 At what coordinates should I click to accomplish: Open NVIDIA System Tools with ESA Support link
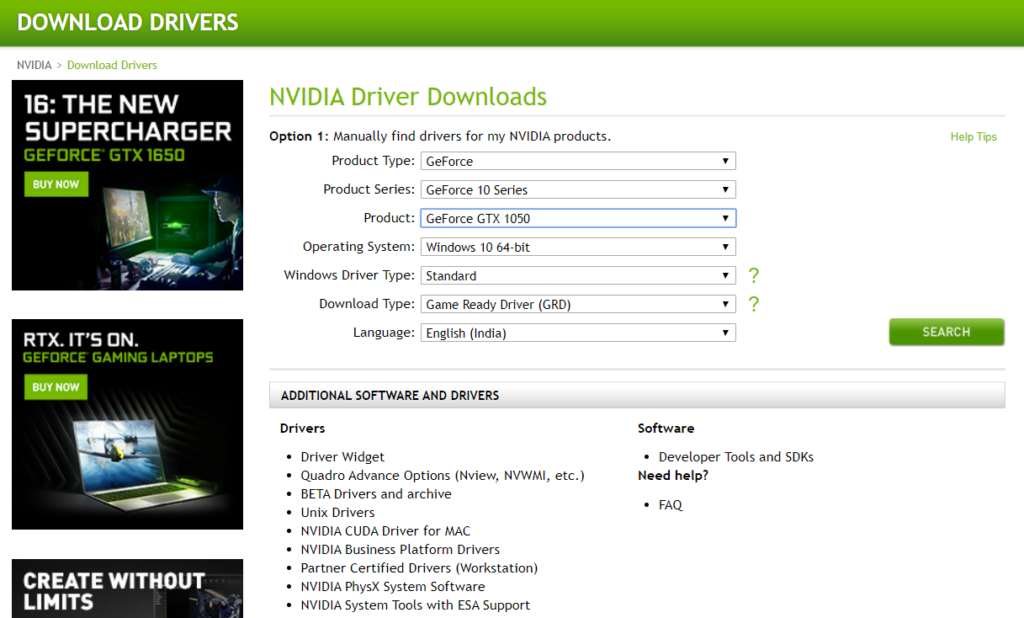[x=415, y=605]
